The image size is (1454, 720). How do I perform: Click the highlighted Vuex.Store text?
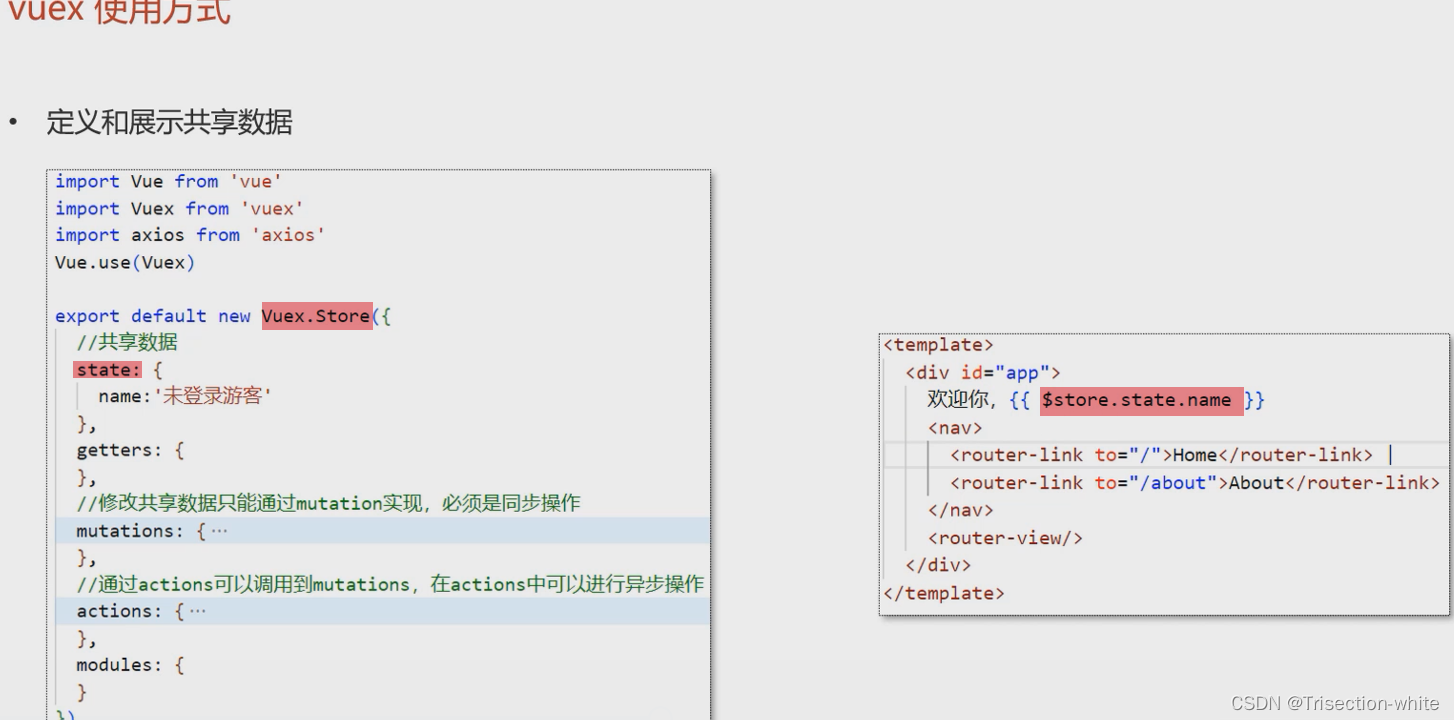pyautogui.click(x=316, y=316)
